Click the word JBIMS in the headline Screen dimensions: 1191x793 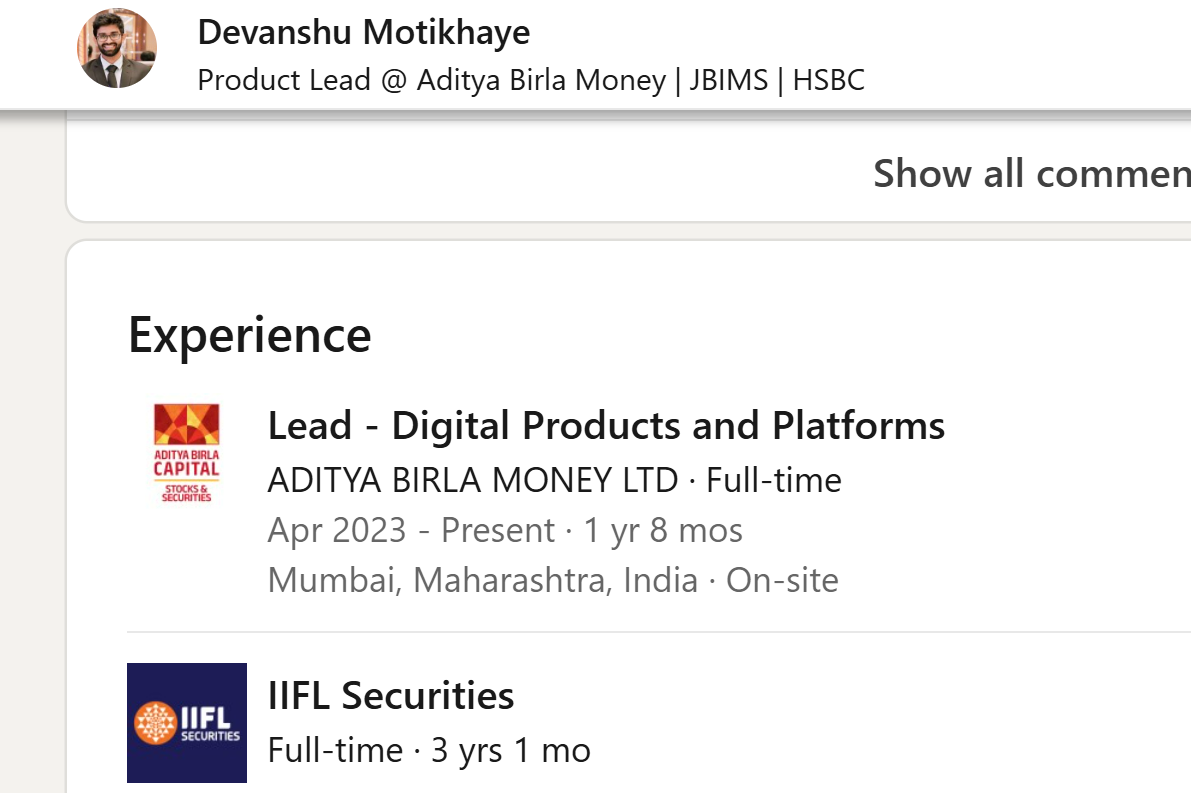point(728,80)
